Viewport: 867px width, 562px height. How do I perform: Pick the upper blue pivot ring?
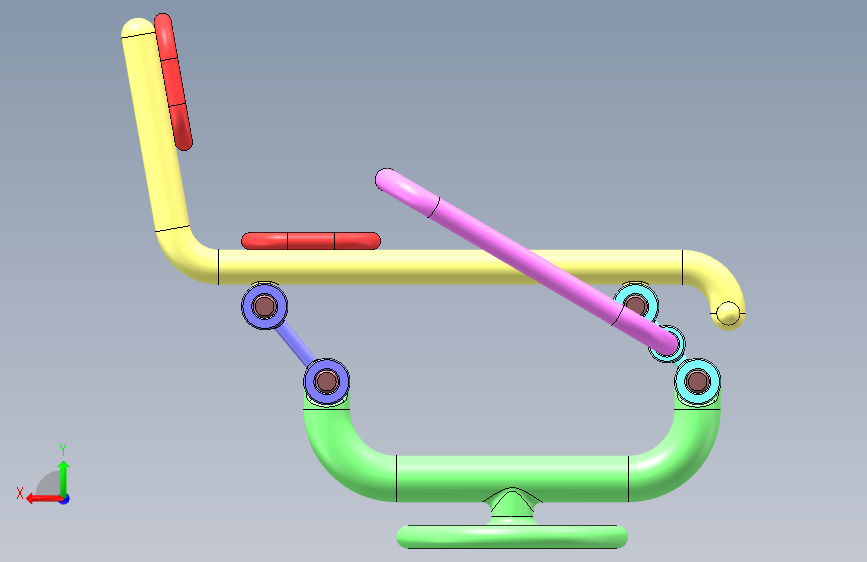pyautogui.click(x=265, y=306)
